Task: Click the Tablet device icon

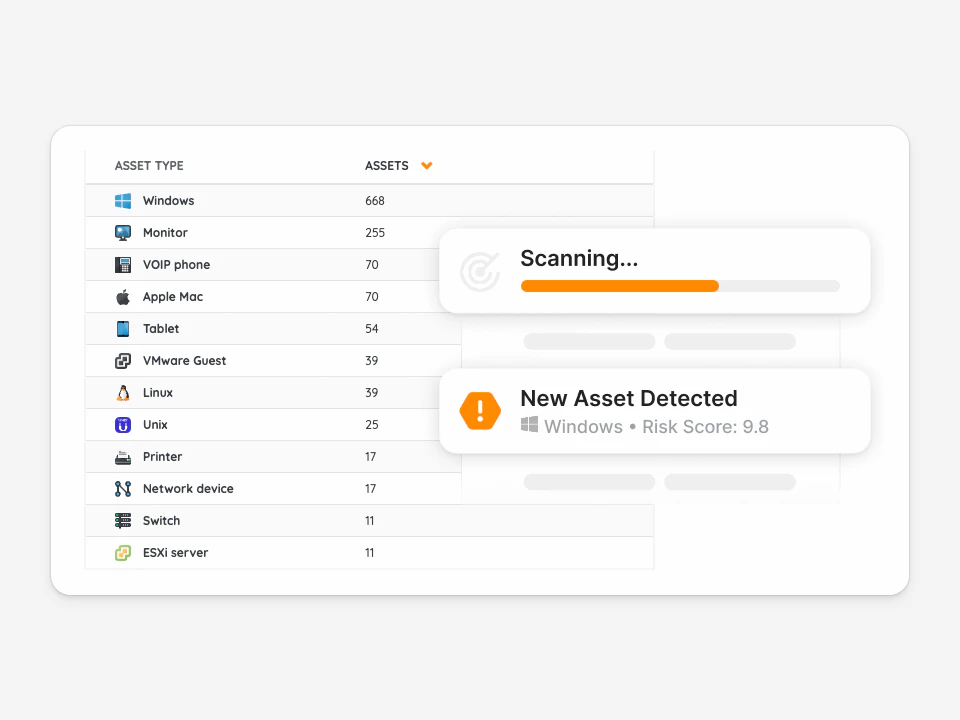Action: (x=123, y=329)
